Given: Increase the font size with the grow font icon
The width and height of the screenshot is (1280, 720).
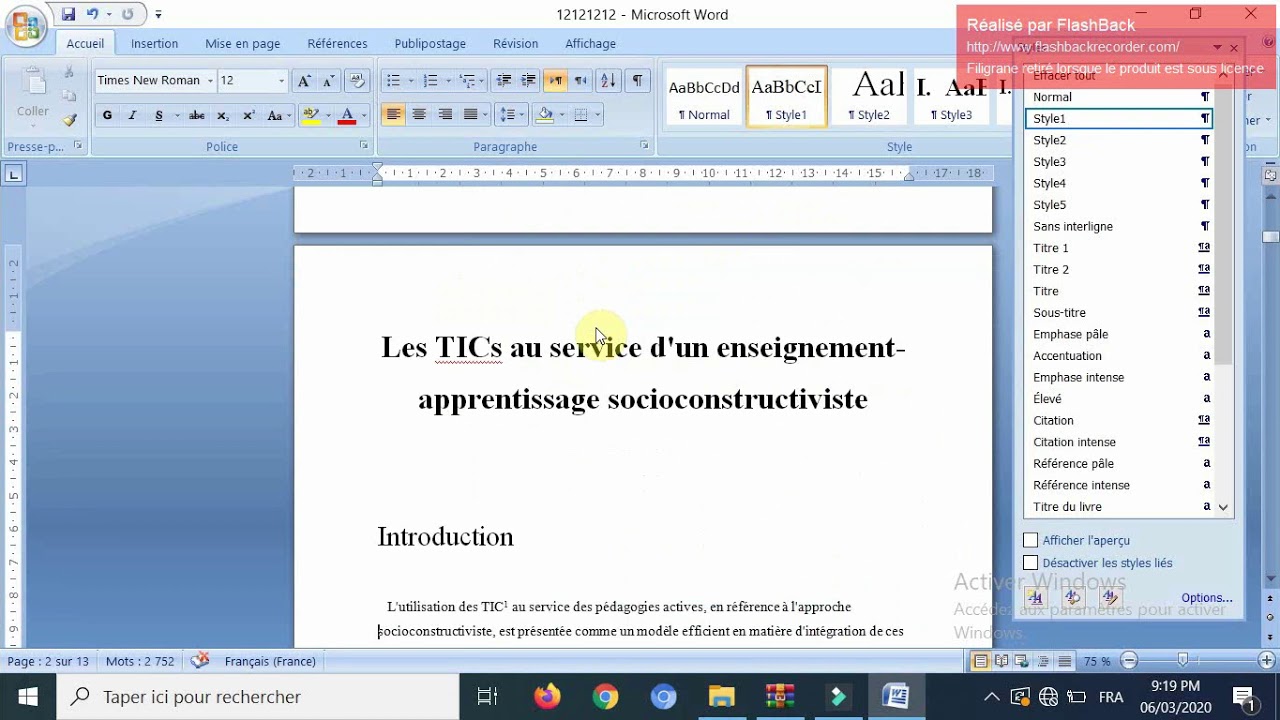Looking at the screenshot, I should 304,81.
